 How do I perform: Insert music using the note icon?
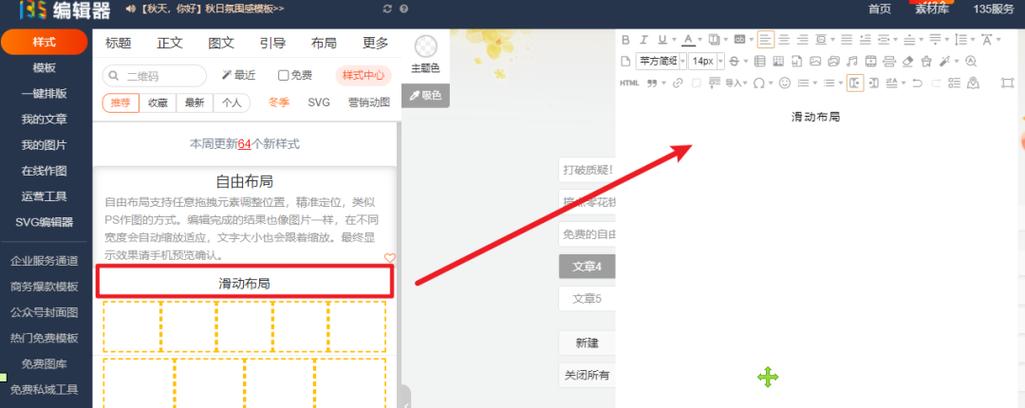[x=852, y=61]
